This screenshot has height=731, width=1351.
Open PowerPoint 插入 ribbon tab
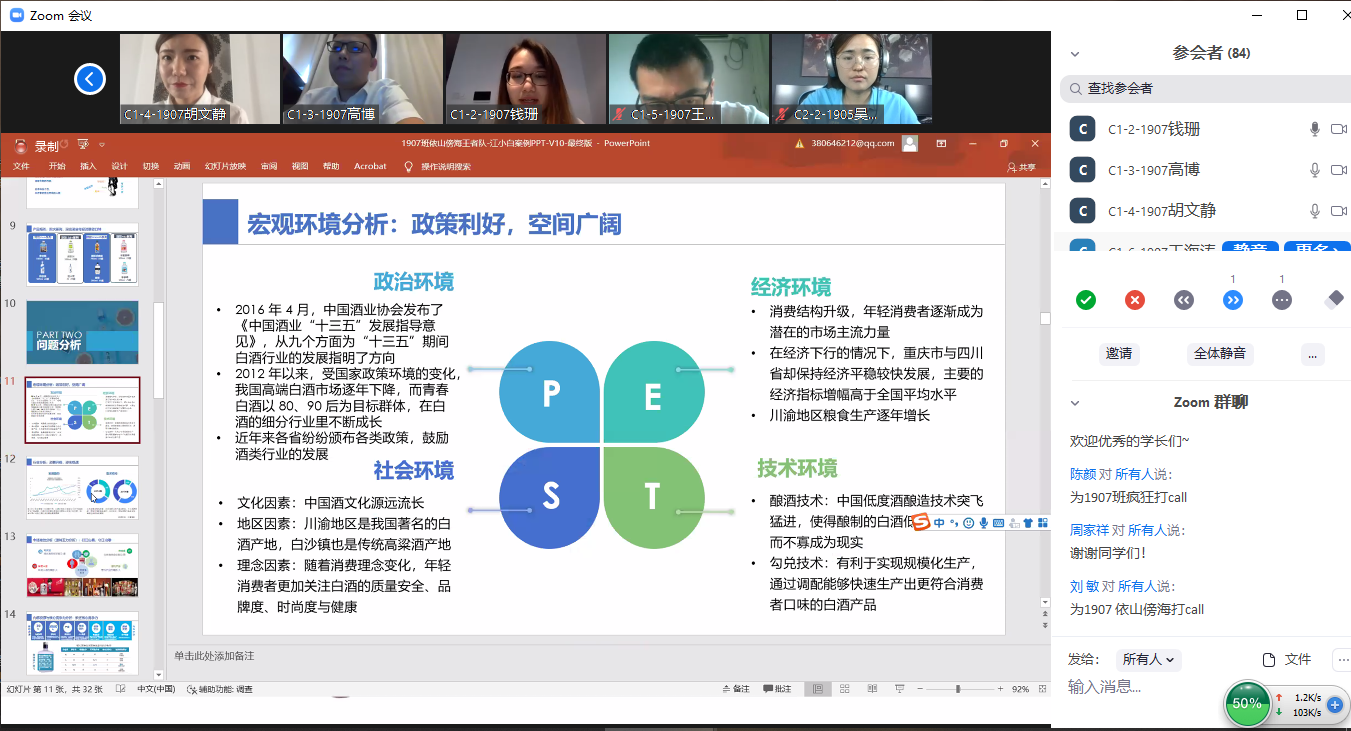[x=88, y=166]
